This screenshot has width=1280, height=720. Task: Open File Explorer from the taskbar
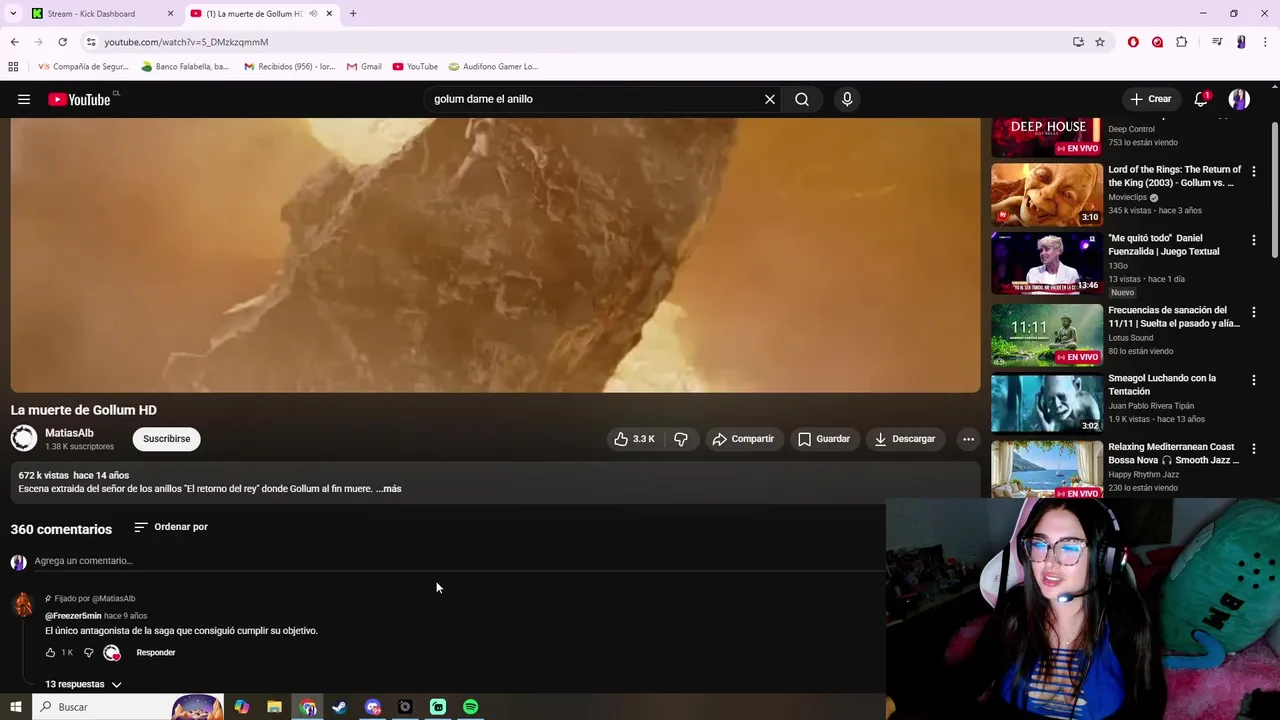(274, 707)
